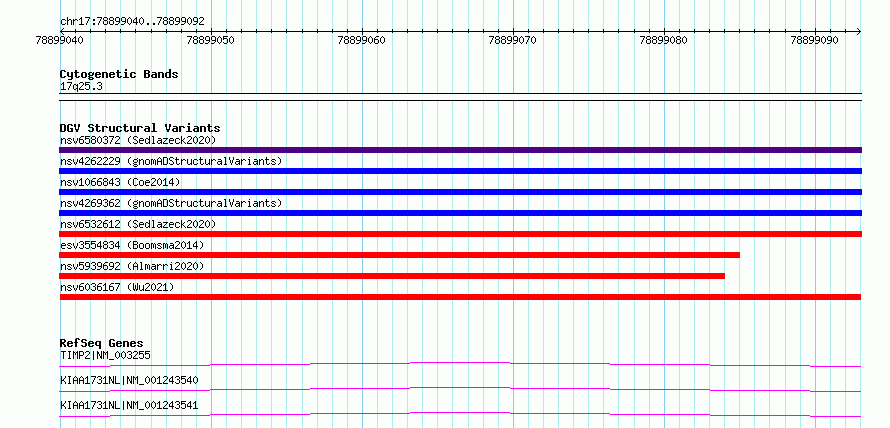This screenshot has width=890, height=428.
Task: Click the red nsv6532612 variant bar
Action: [x=461, y=234]
